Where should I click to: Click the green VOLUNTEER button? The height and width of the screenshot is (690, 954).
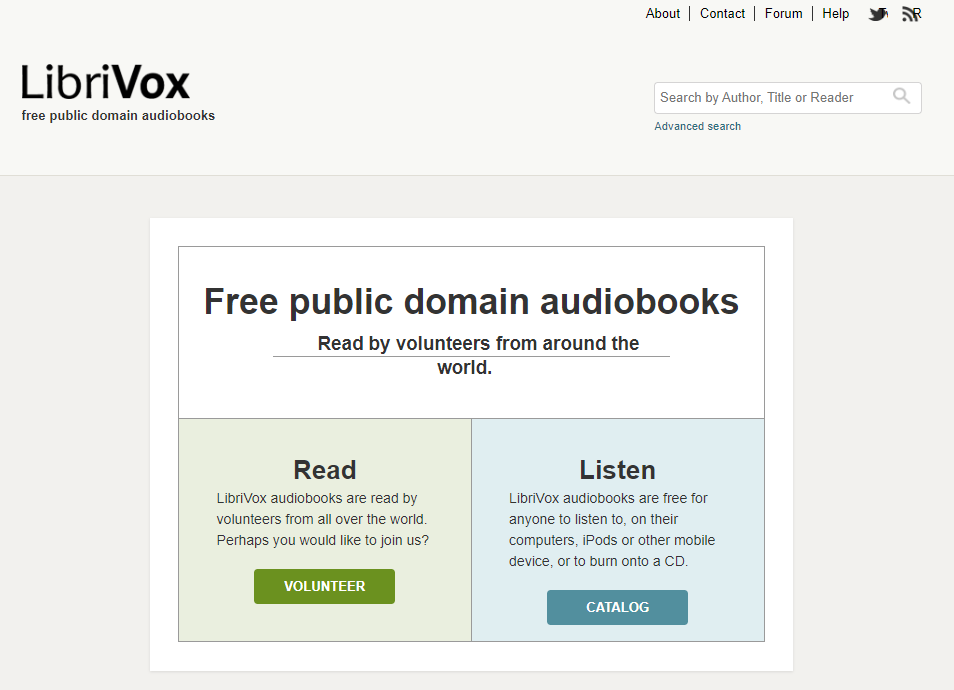click(324, 587)
